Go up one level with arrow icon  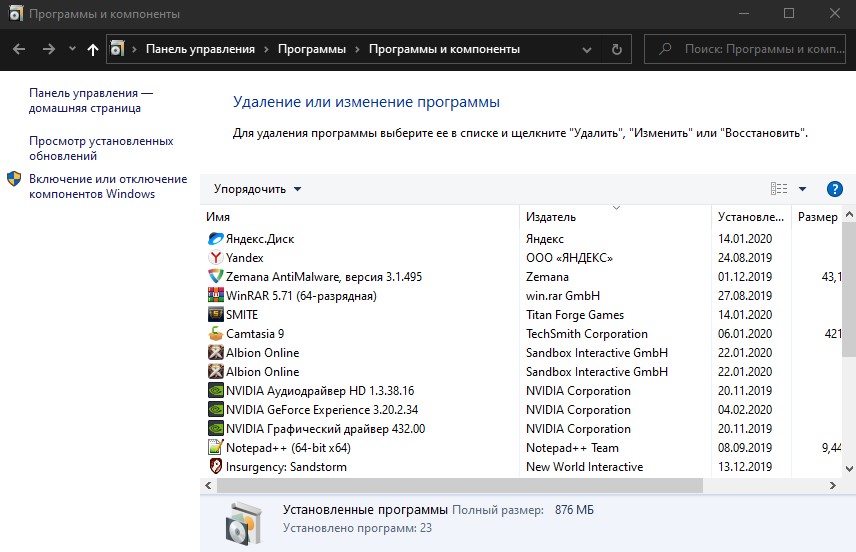tap(93, 49)
